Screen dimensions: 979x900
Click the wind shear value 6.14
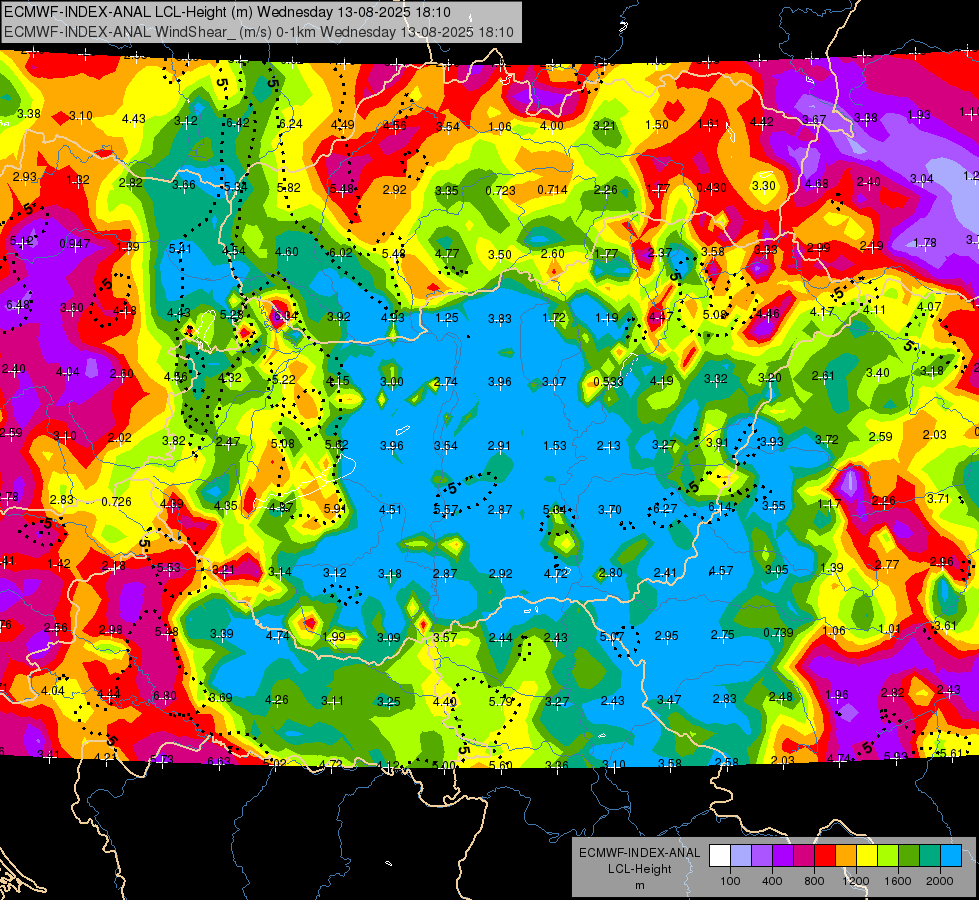tap(720, 508)
